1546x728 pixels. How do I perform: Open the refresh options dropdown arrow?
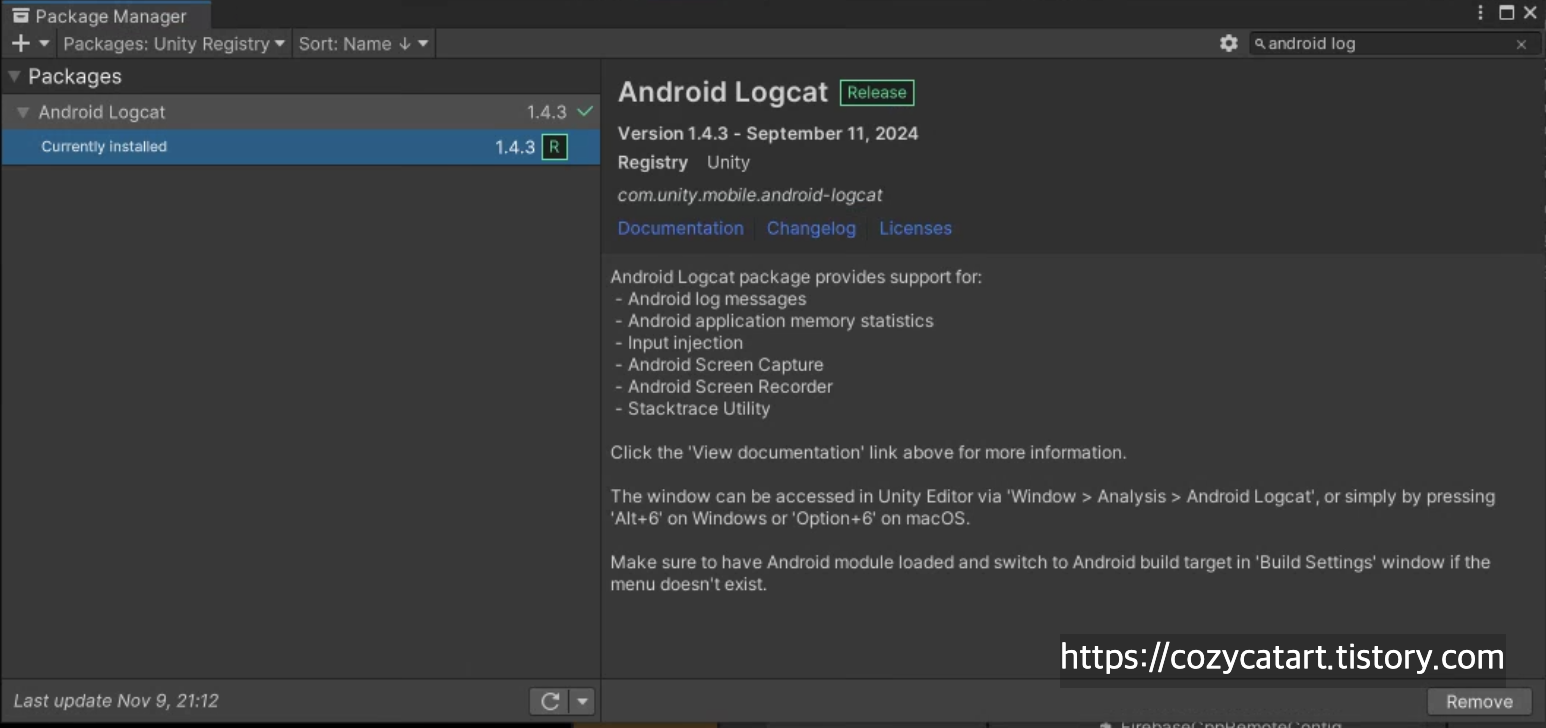[x=582, y=701]
